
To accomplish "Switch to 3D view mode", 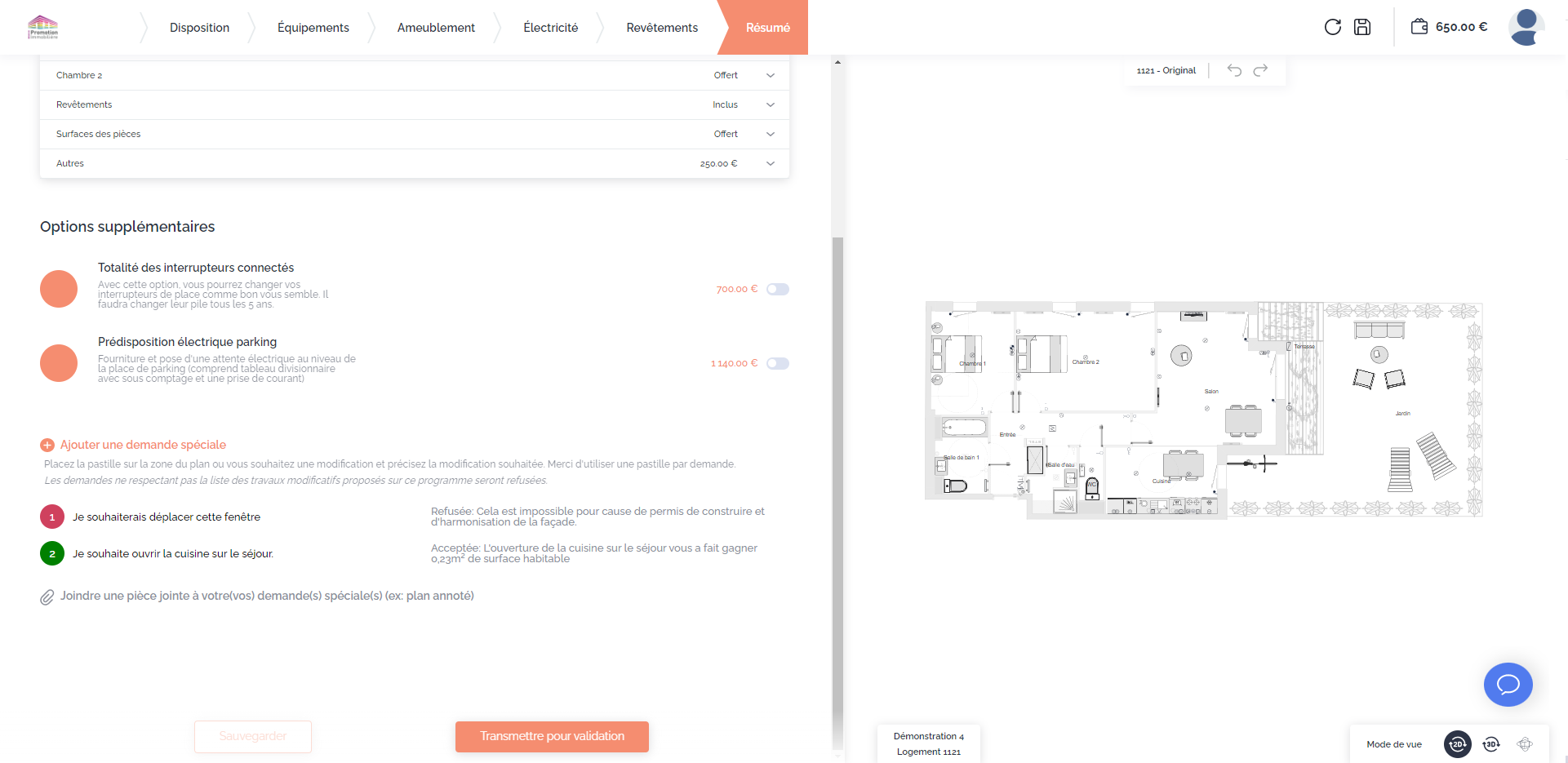I will [x=1491, y=744].
